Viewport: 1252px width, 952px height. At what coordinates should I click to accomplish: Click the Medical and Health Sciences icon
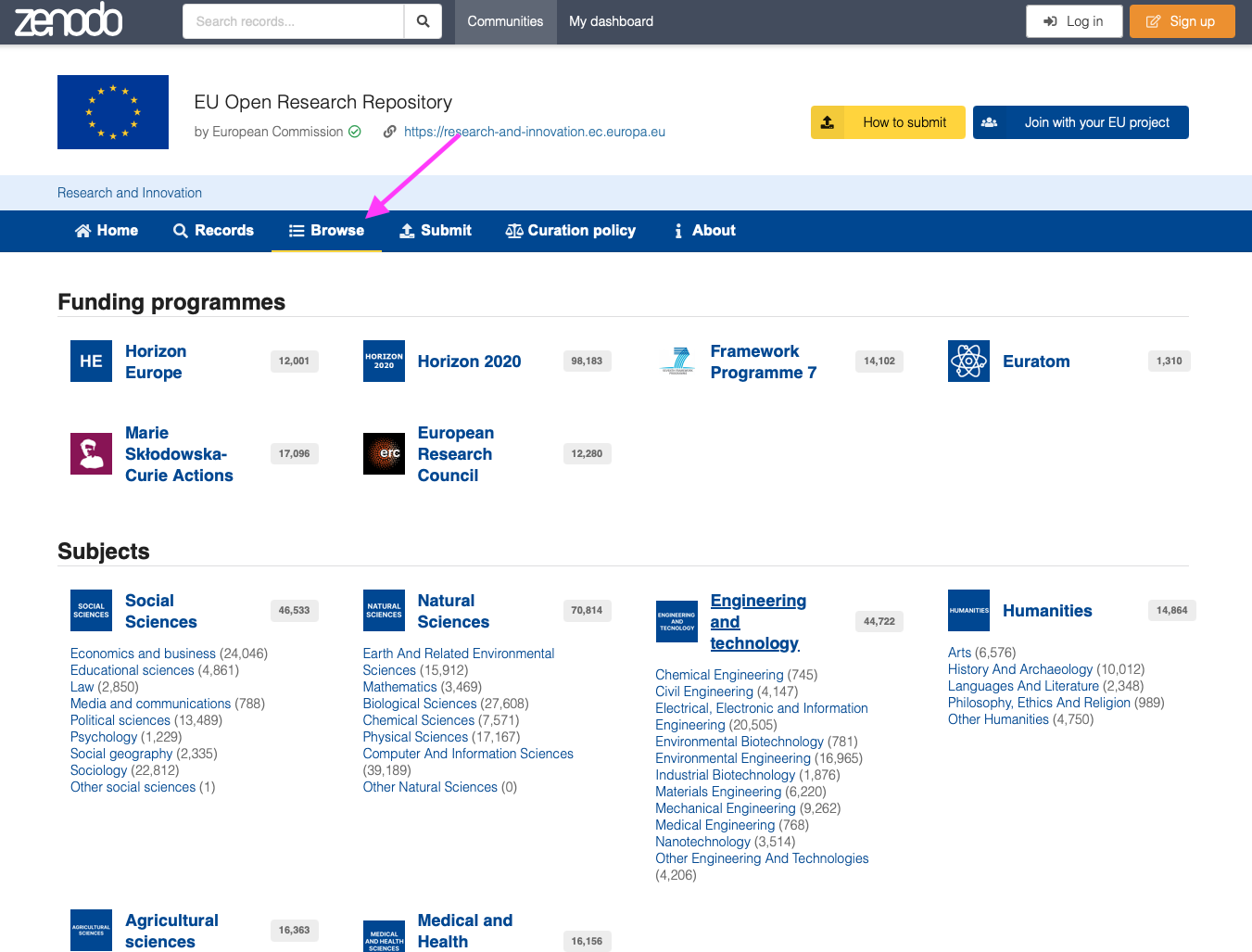pos(384,935)
